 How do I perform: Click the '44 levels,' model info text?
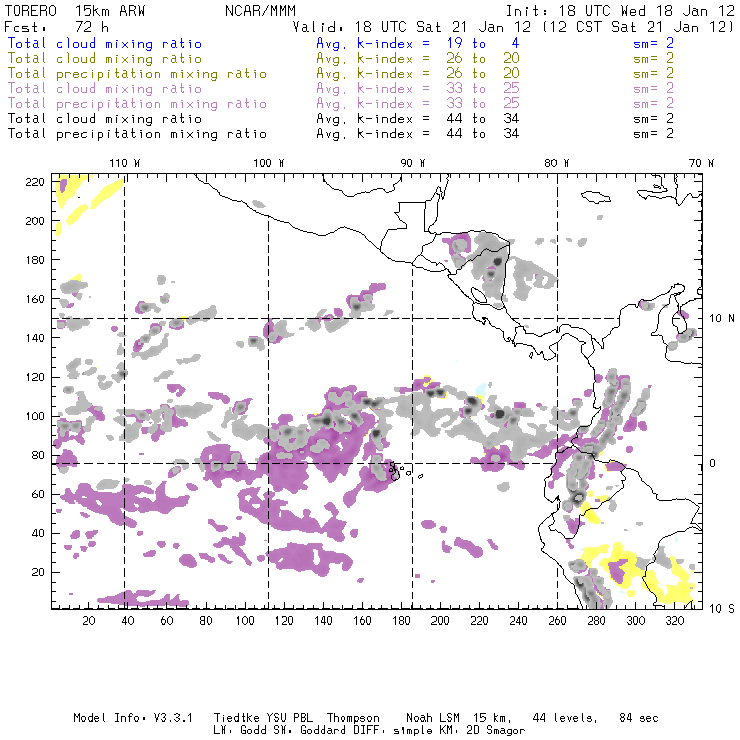(x=565, y=718)
